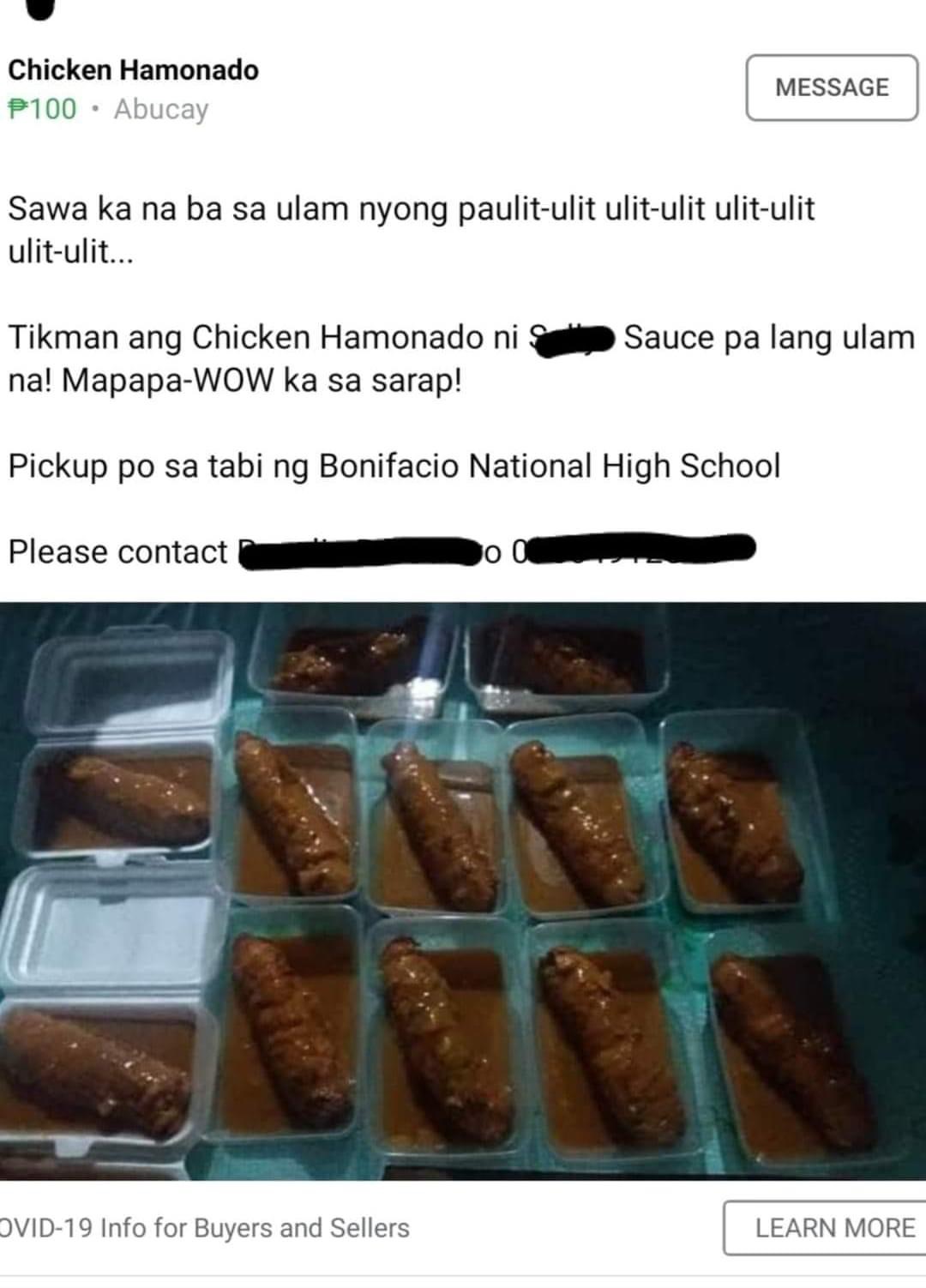Screen dimensions: 926x1288
Task: Tap the COVID-19 Info for Buyers and Sellers text
Action: 205,1228
